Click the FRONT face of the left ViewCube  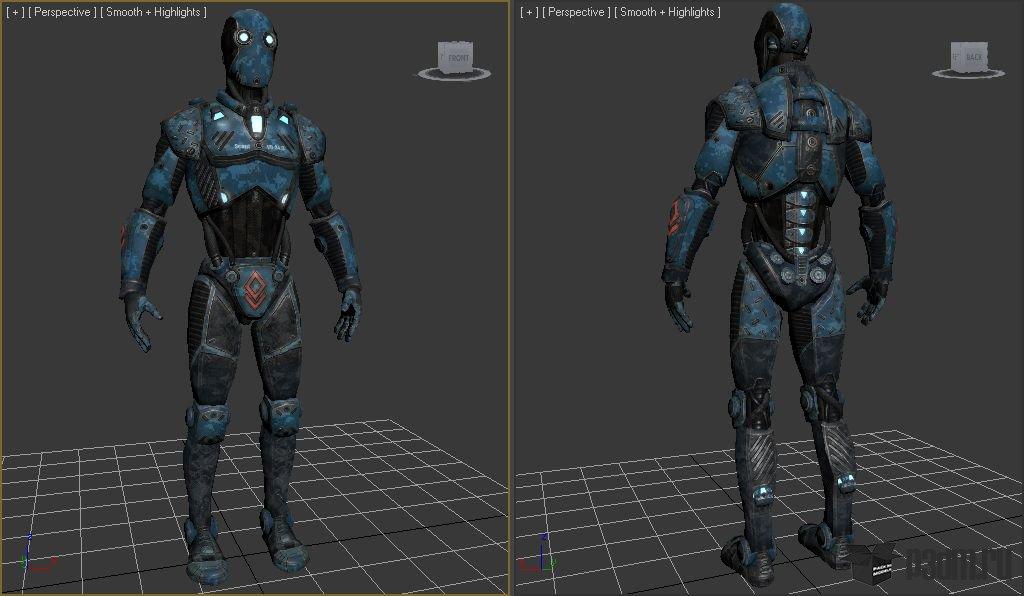point(458,57)
